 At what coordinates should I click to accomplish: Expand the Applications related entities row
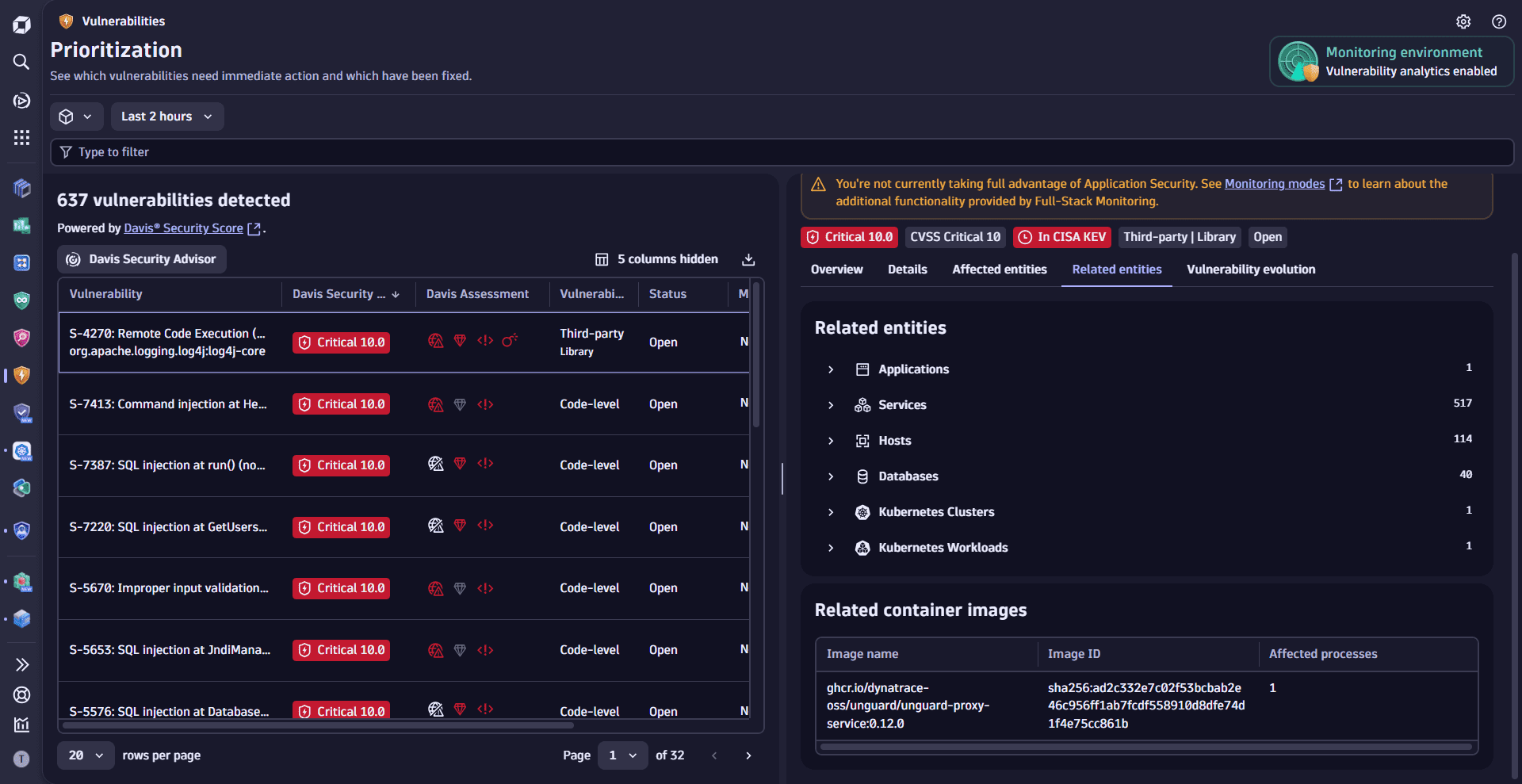(831, 369)
